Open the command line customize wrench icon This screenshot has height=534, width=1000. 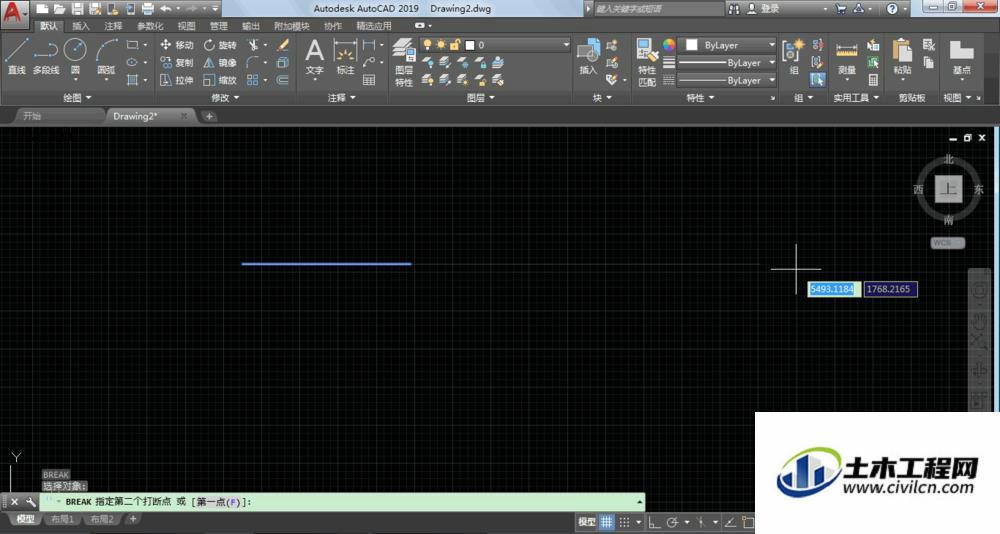click(x=31, y=502)
